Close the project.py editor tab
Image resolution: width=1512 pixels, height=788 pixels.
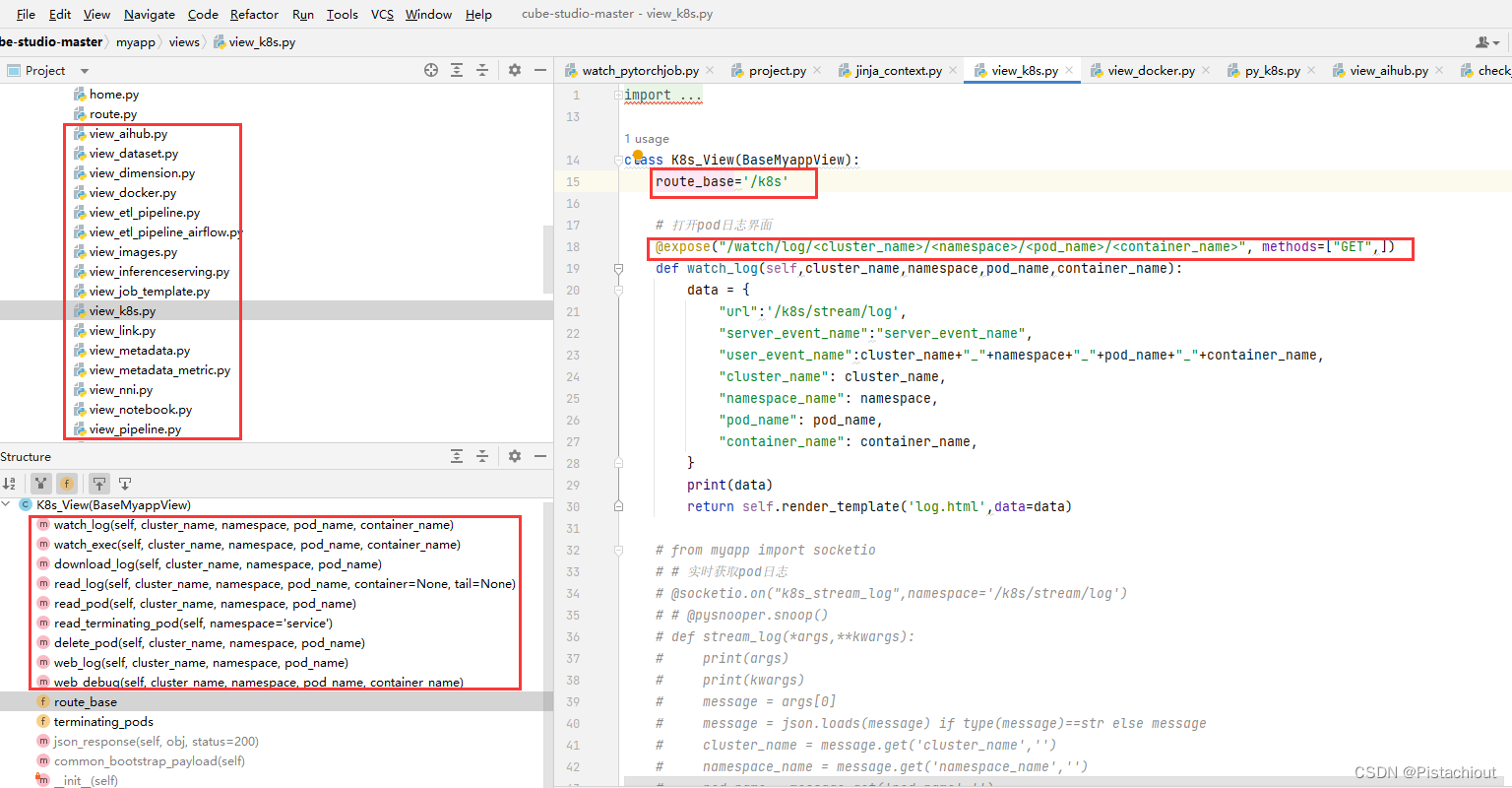point(817,70)
